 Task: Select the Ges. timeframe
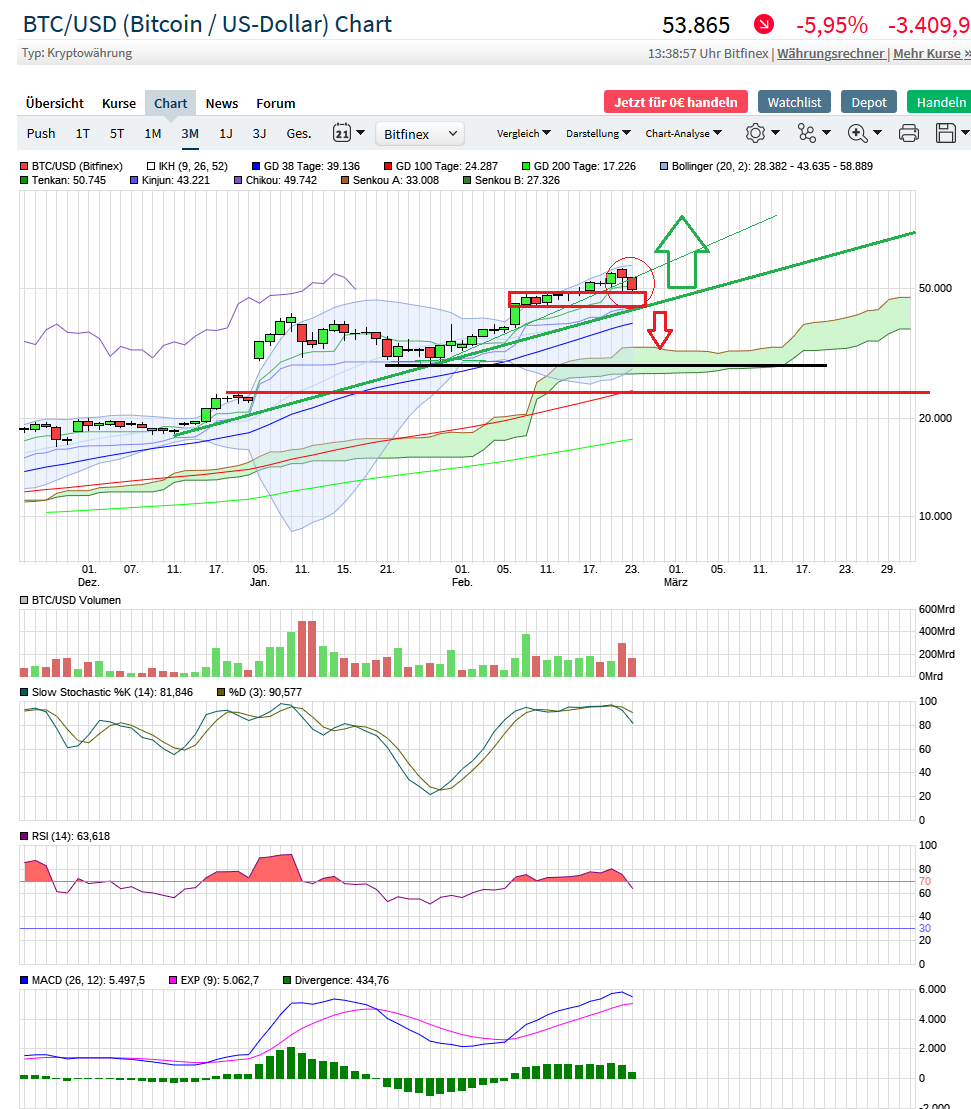[298, 134]
